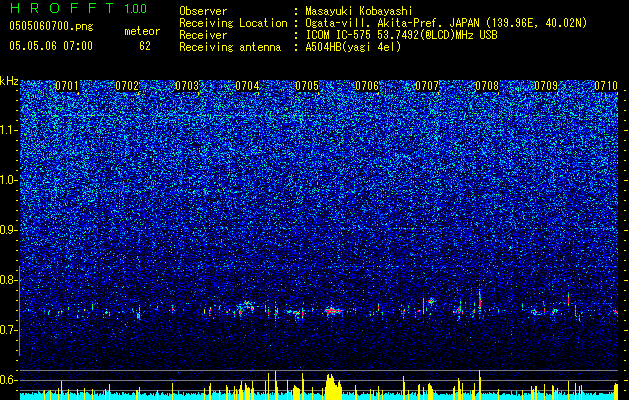The image size is (629, 400).
Task: Click the 0.9 kHz axis label
Action: [9, 230]
